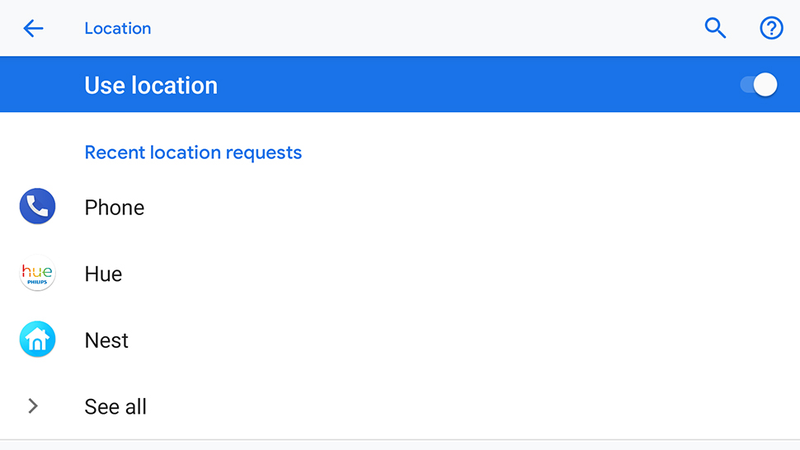Open Hue entry in location requests
The image size is (800, 450).
click(400, 273)
